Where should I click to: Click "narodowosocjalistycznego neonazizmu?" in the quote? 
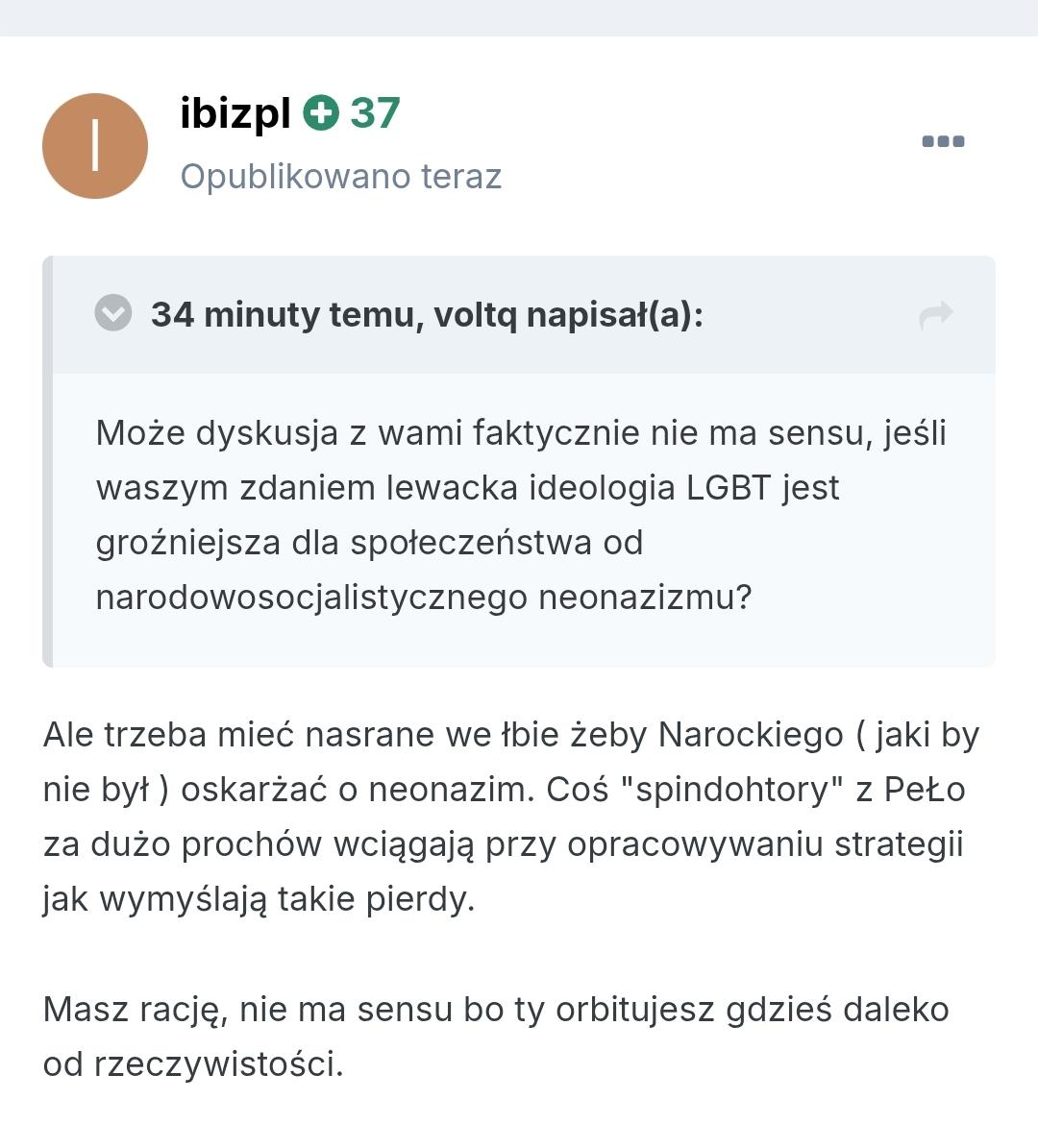point(423,598)
